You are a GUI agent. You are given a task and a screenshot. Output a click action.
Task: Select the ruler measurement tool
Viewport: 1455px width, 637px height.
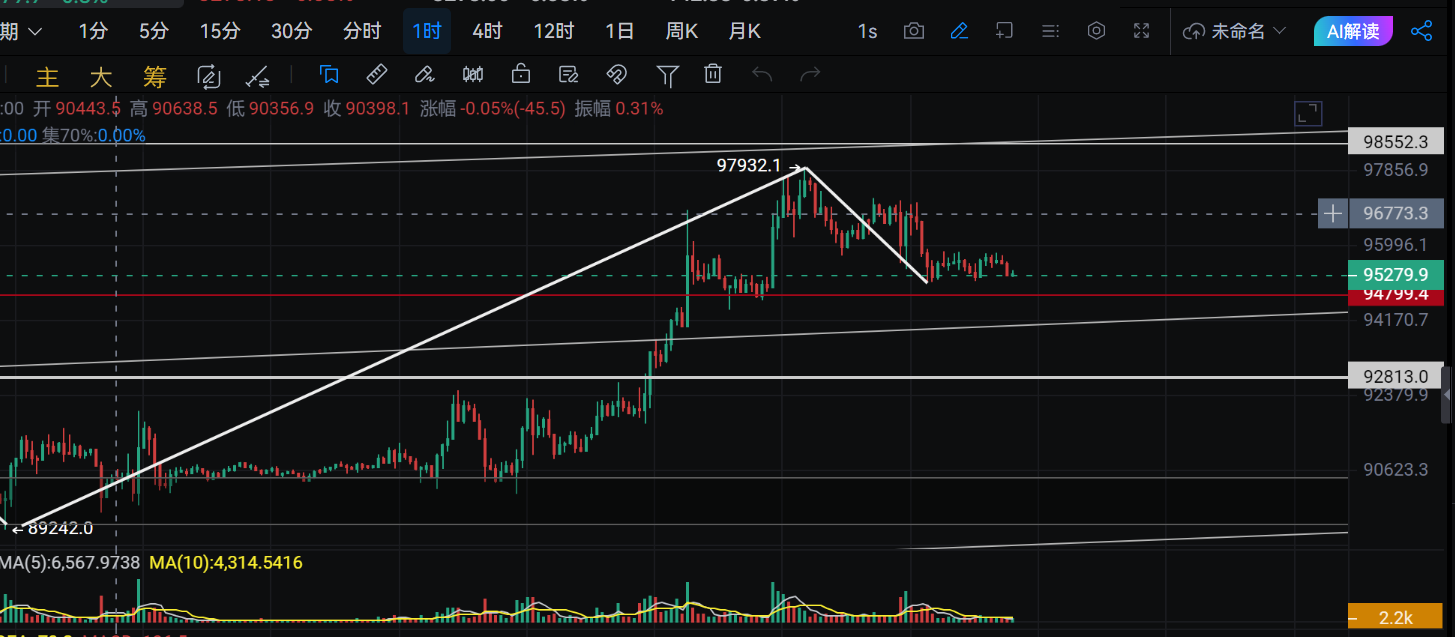click(376, 74)
